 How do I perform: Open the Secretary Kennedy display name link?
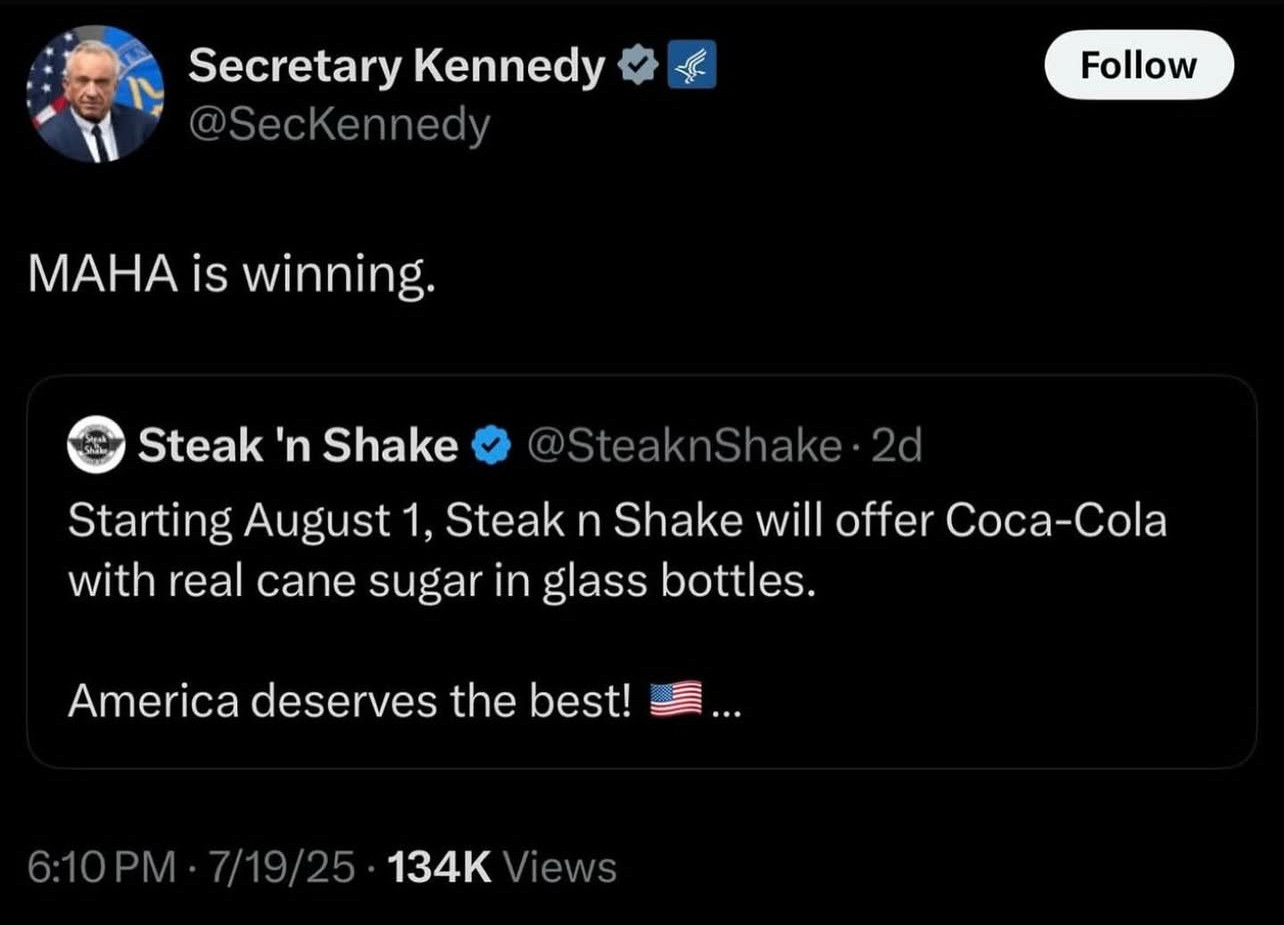[x=396, y=68]
